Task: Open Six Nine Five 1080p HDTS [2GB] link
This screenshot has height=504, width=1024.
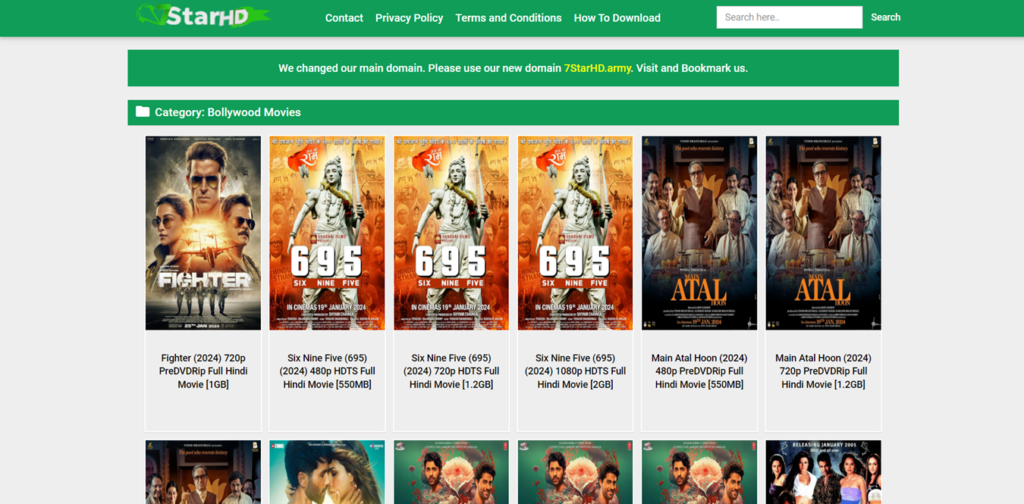Action: 575,371
